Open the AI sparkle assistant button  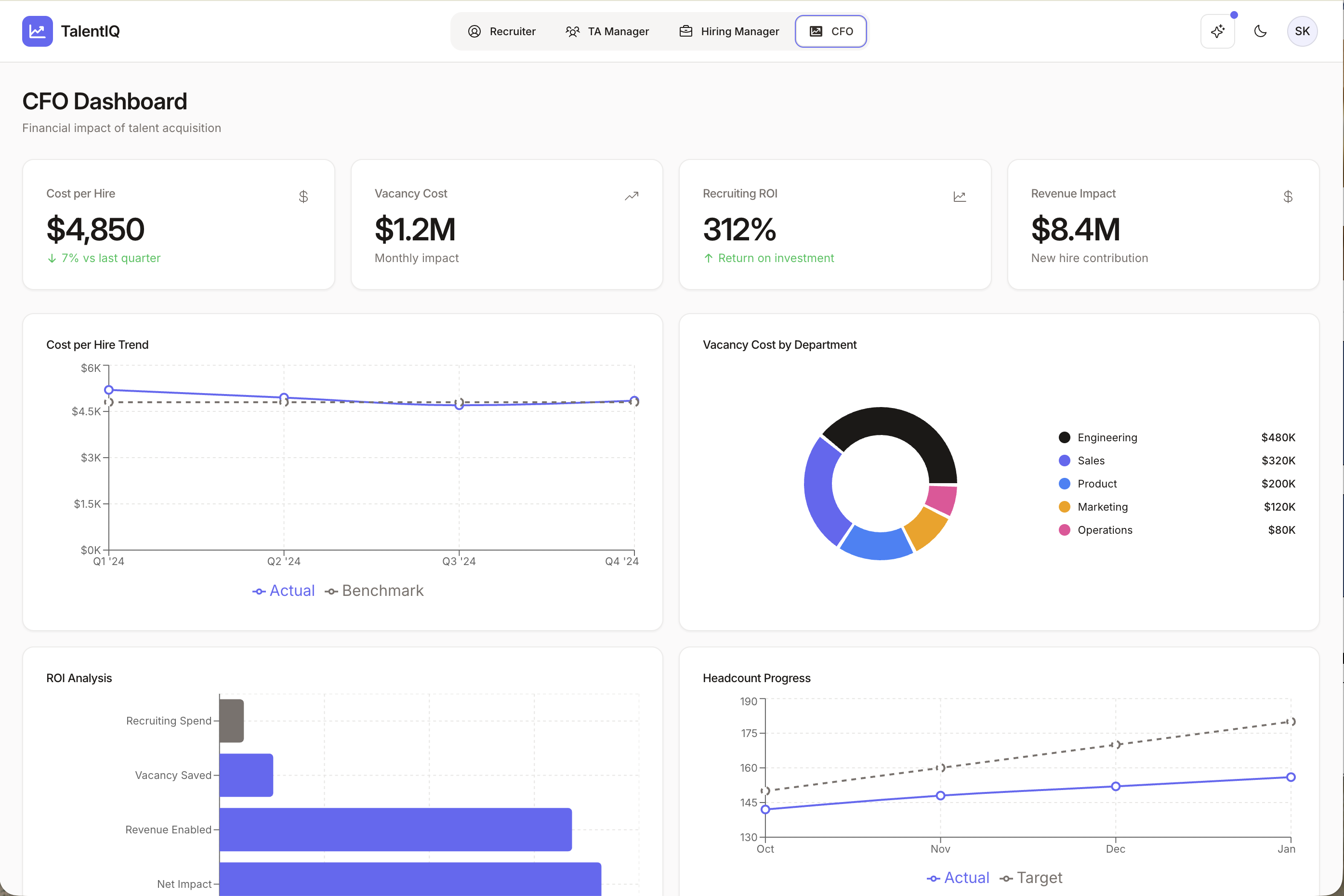point(1217,31)
